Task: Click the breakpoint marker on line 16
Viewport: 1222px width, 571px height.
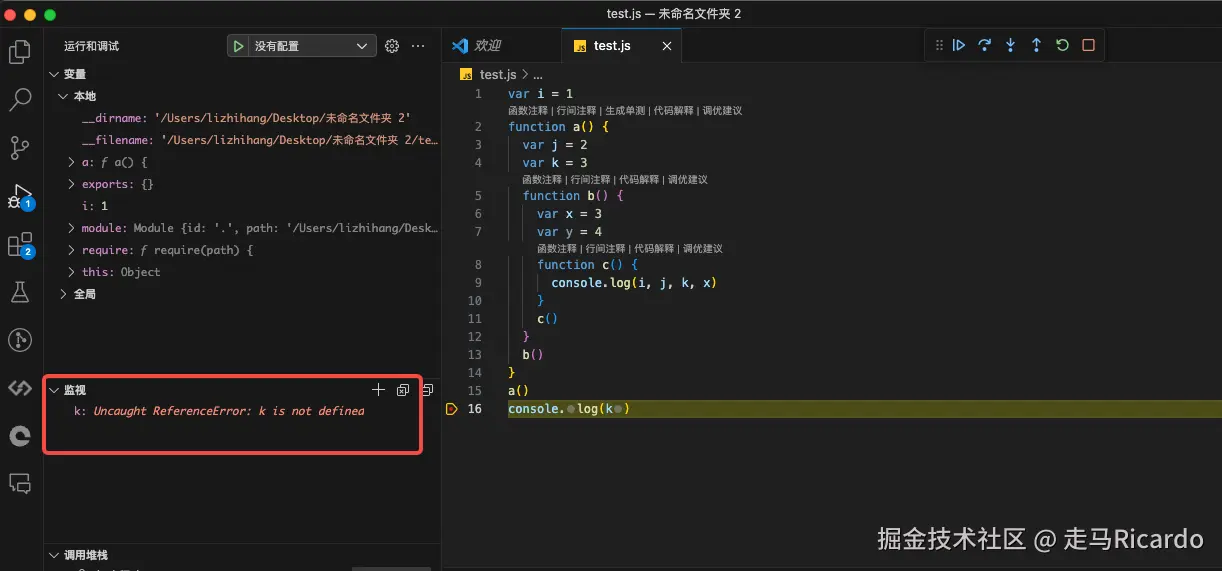Action: [451, 409]
